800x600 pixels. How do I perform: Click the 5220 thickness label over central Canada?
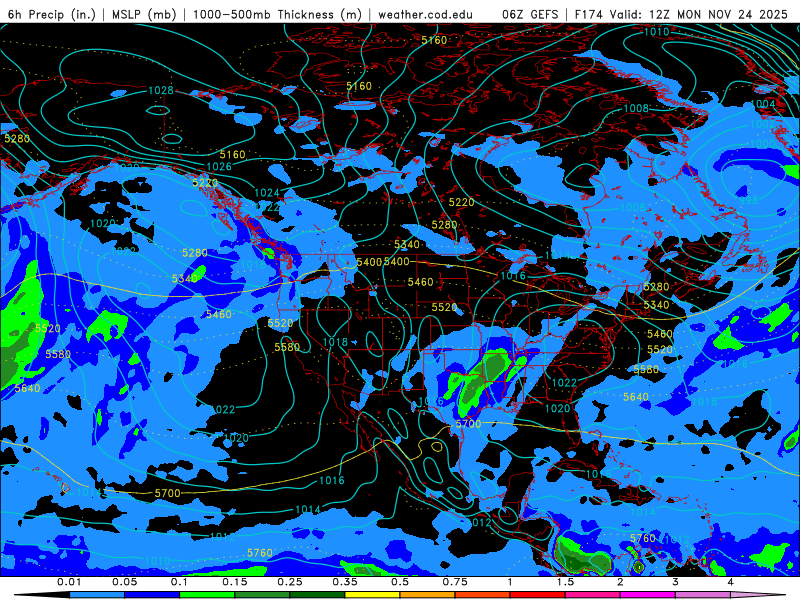[461, 203]
